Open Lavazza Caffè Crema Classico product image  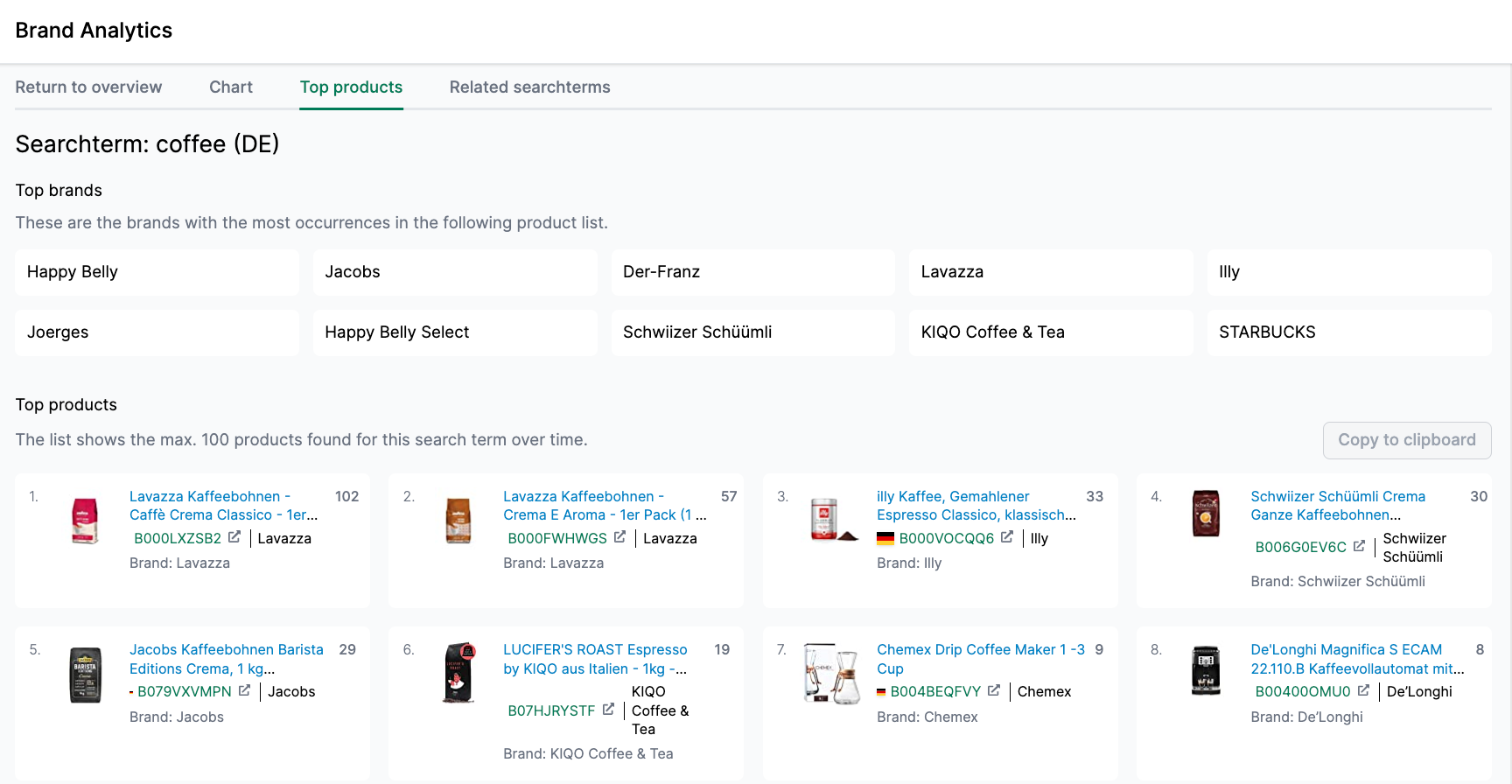point(85,521)
